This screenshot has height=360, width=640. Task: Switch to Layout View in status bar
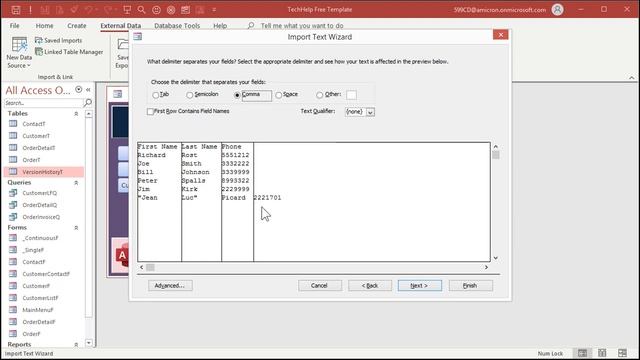[x=602, y=353]
